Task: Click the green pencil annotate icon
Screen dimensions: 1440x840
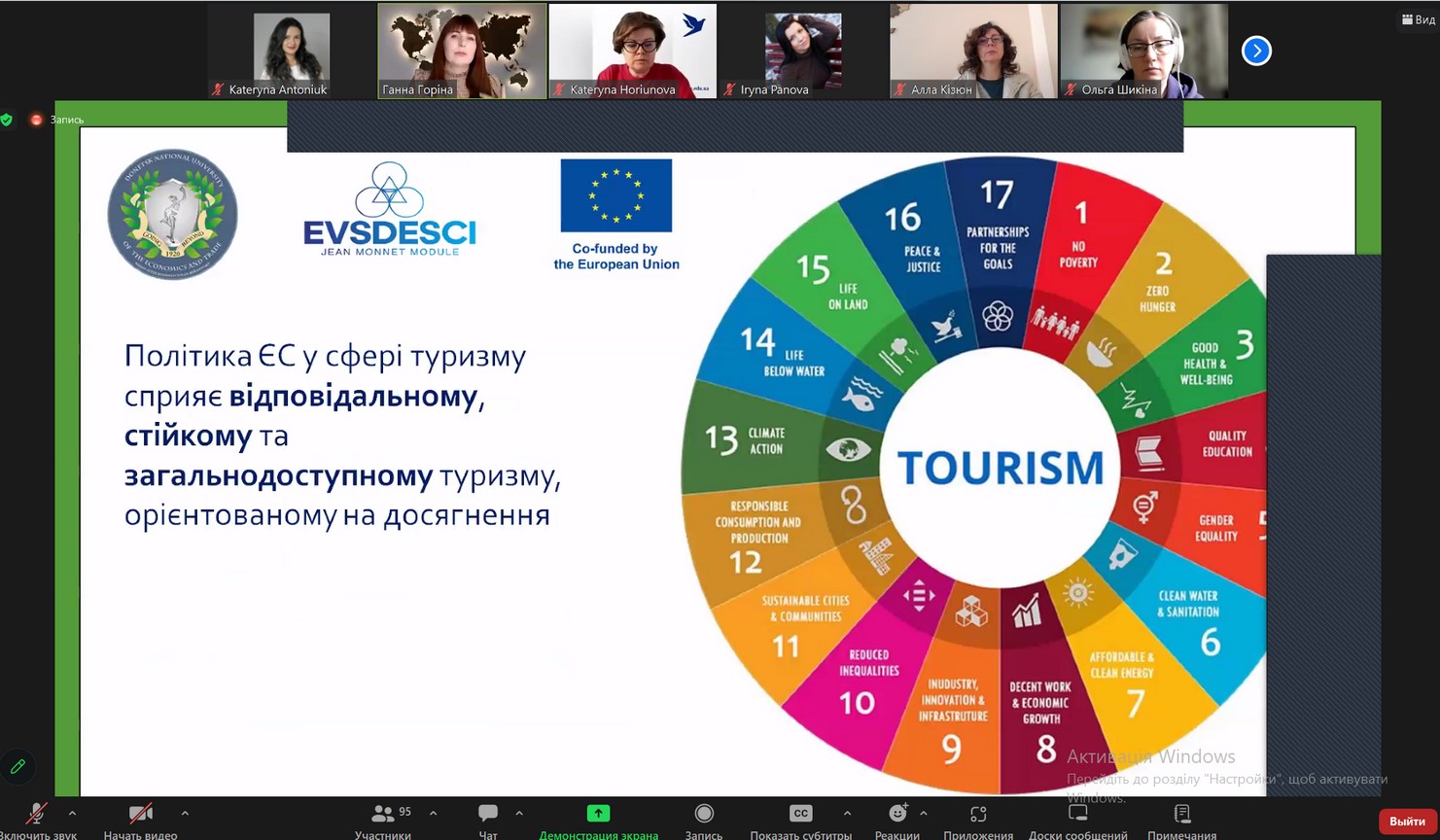Action: tap(18, 767)
